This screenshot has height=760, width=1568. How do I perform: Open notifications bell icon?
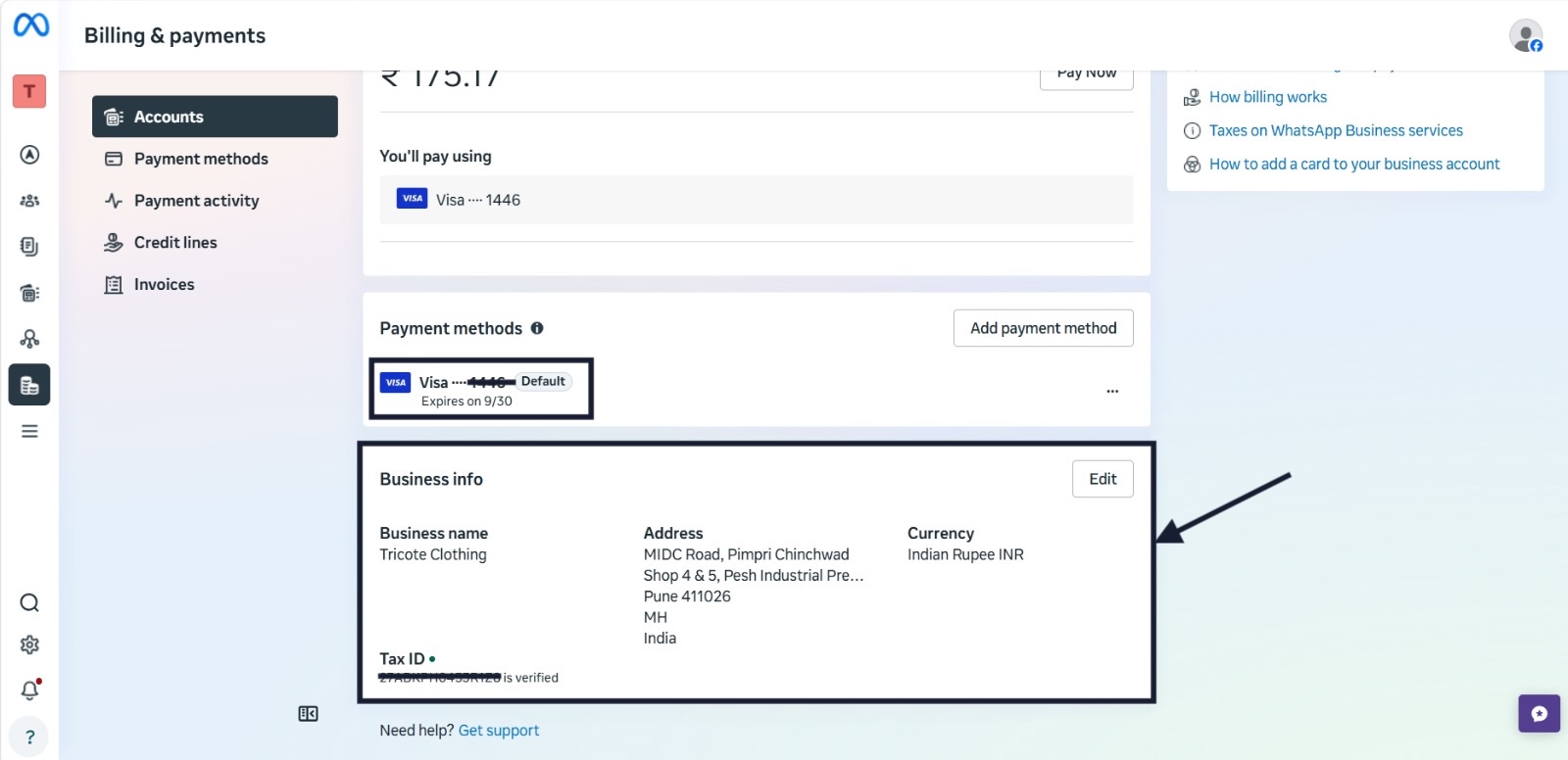[29, 690]
